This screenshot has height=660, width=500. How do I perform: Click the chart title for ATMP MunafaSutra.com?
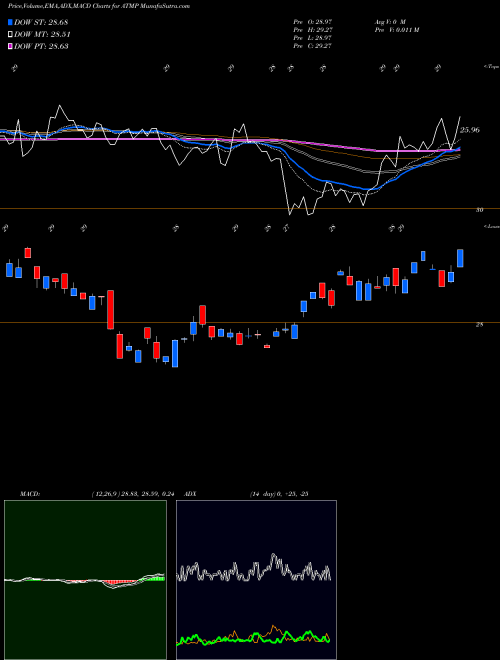pyautogui.click(x=99, y=6)
